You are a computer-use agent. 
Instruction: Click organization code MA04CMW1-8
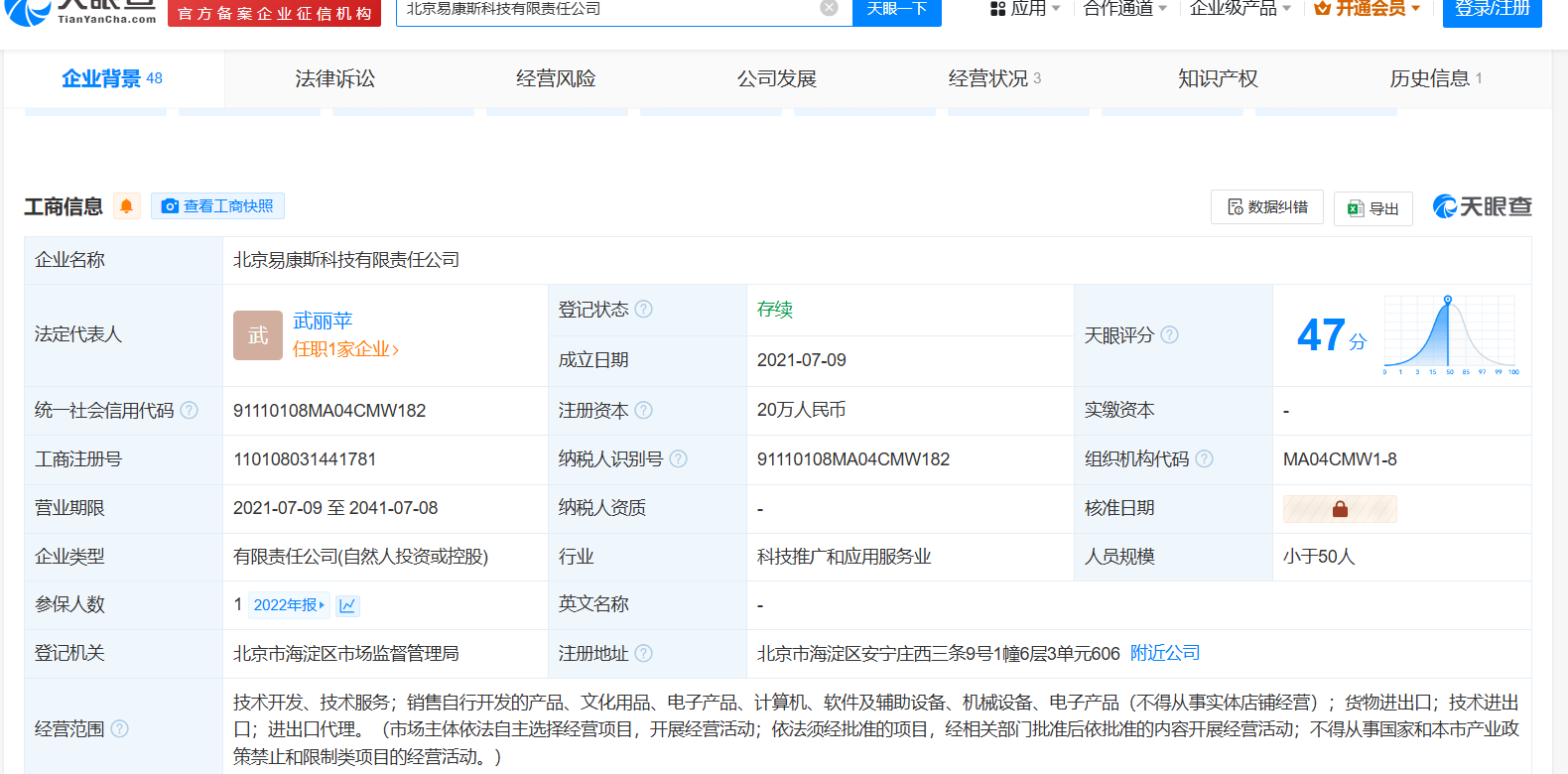pyautogui.click(x=1340, y=458)
